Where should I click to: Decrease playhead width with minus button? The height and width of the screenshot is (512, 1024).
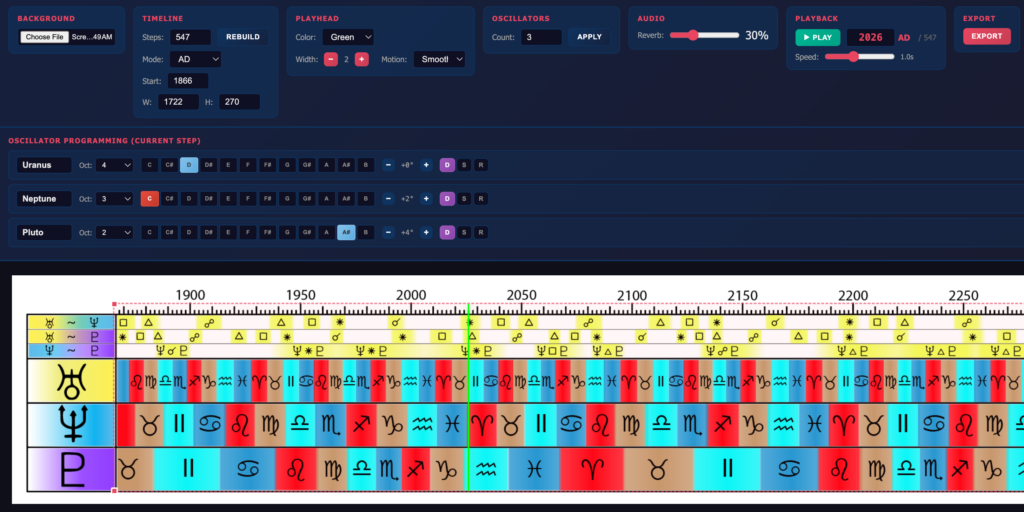[x=331, y=60]
